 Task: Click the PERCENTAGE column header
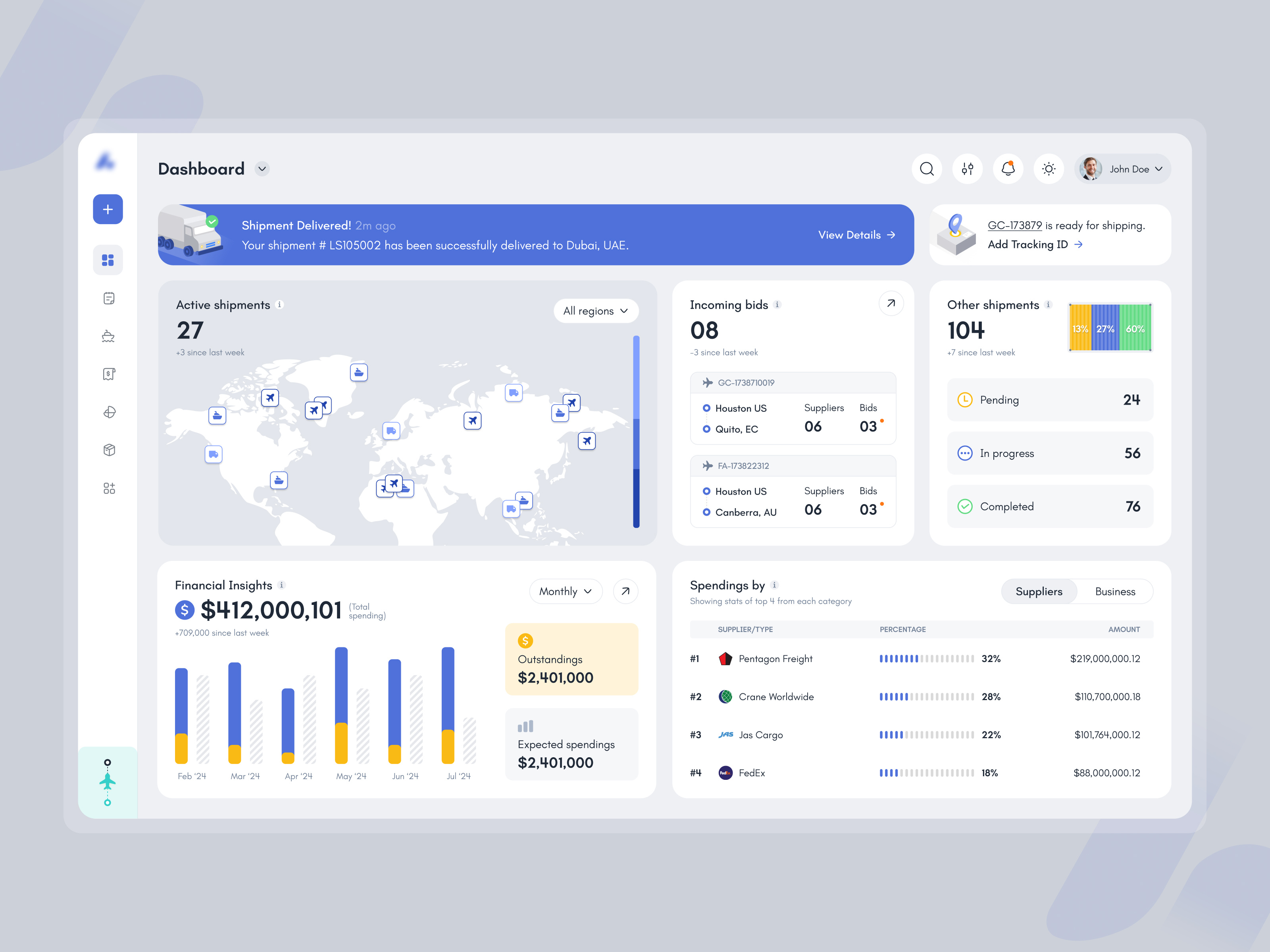pyautogui.click(x=902, y=630)
